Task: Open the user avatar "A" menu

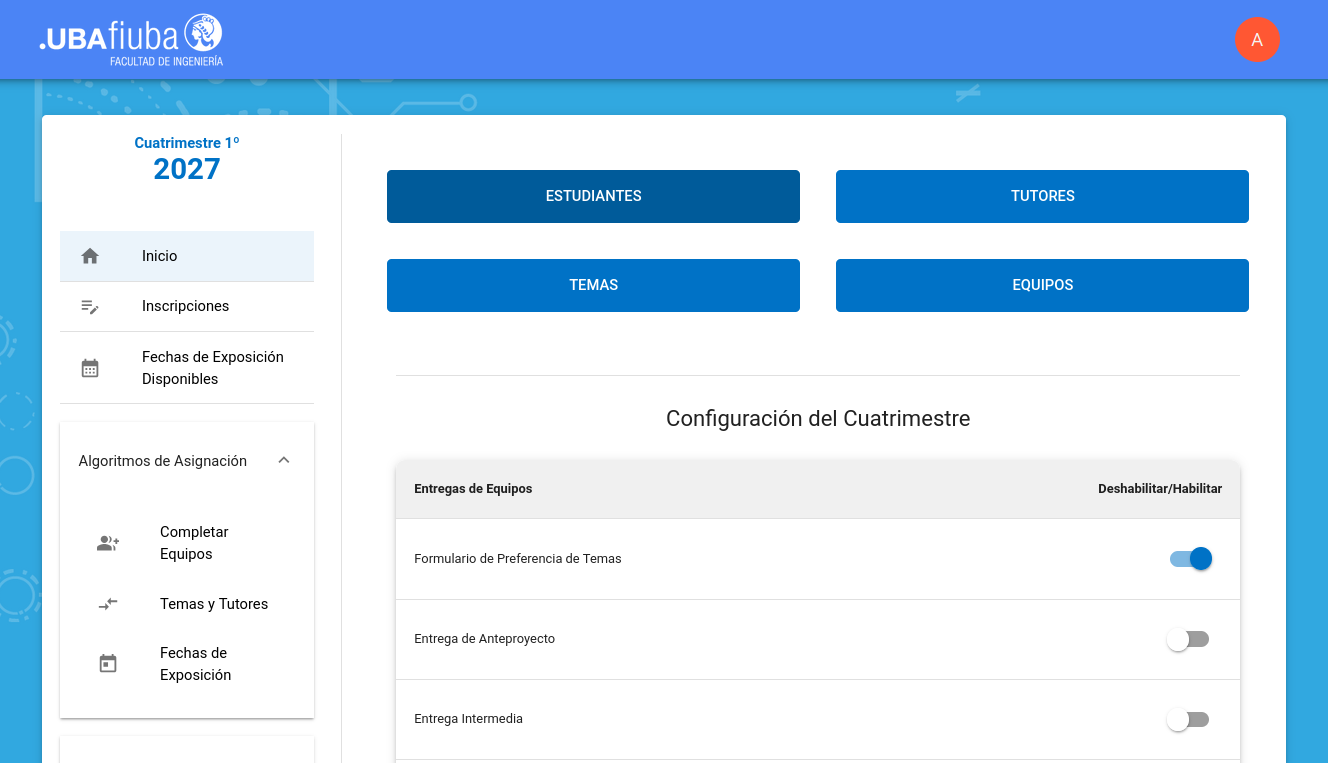Action: 1257,40
